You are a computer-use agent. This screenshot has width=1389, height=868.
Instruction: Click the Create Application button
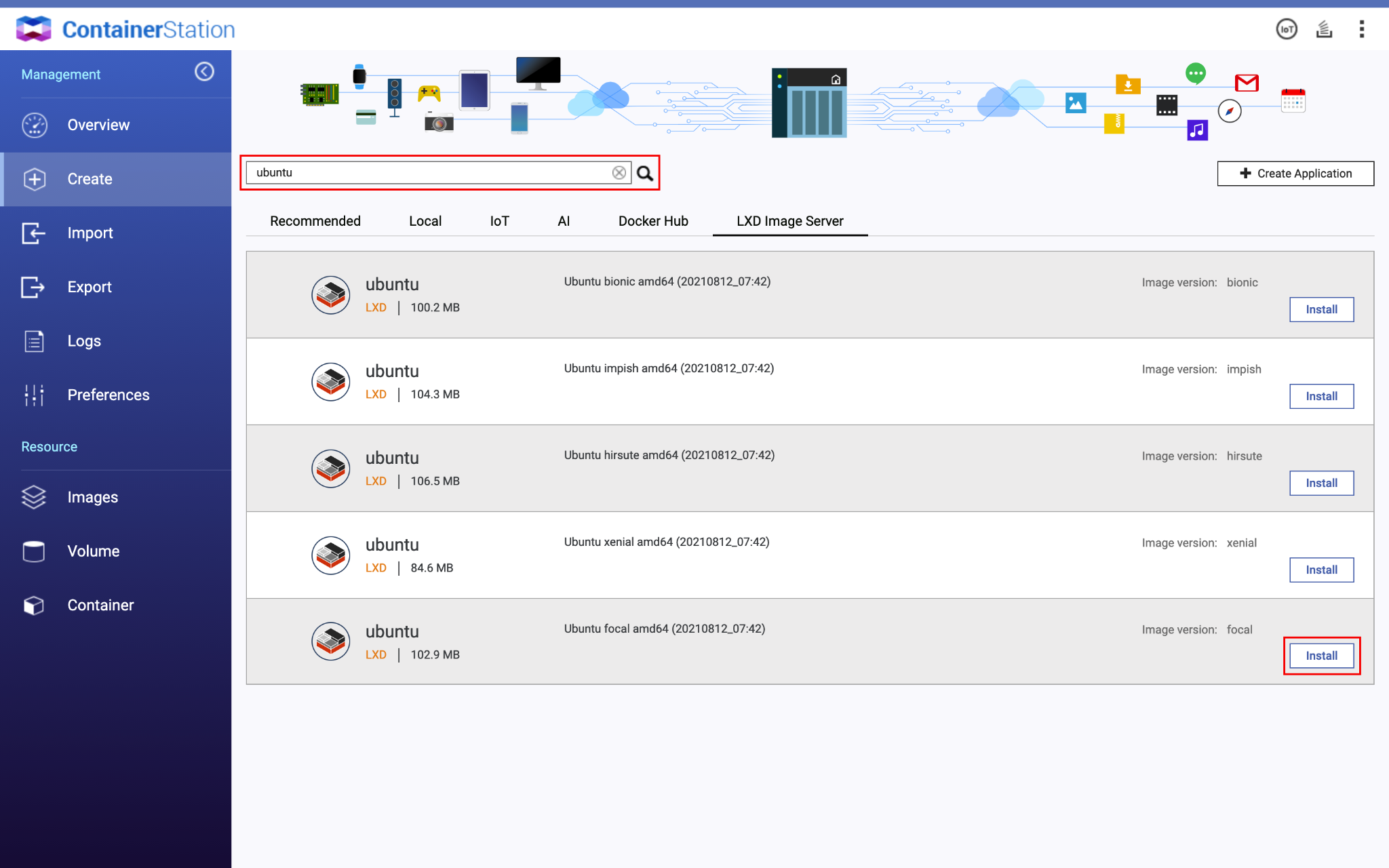pyautogui.click(x=1295, y=174)
